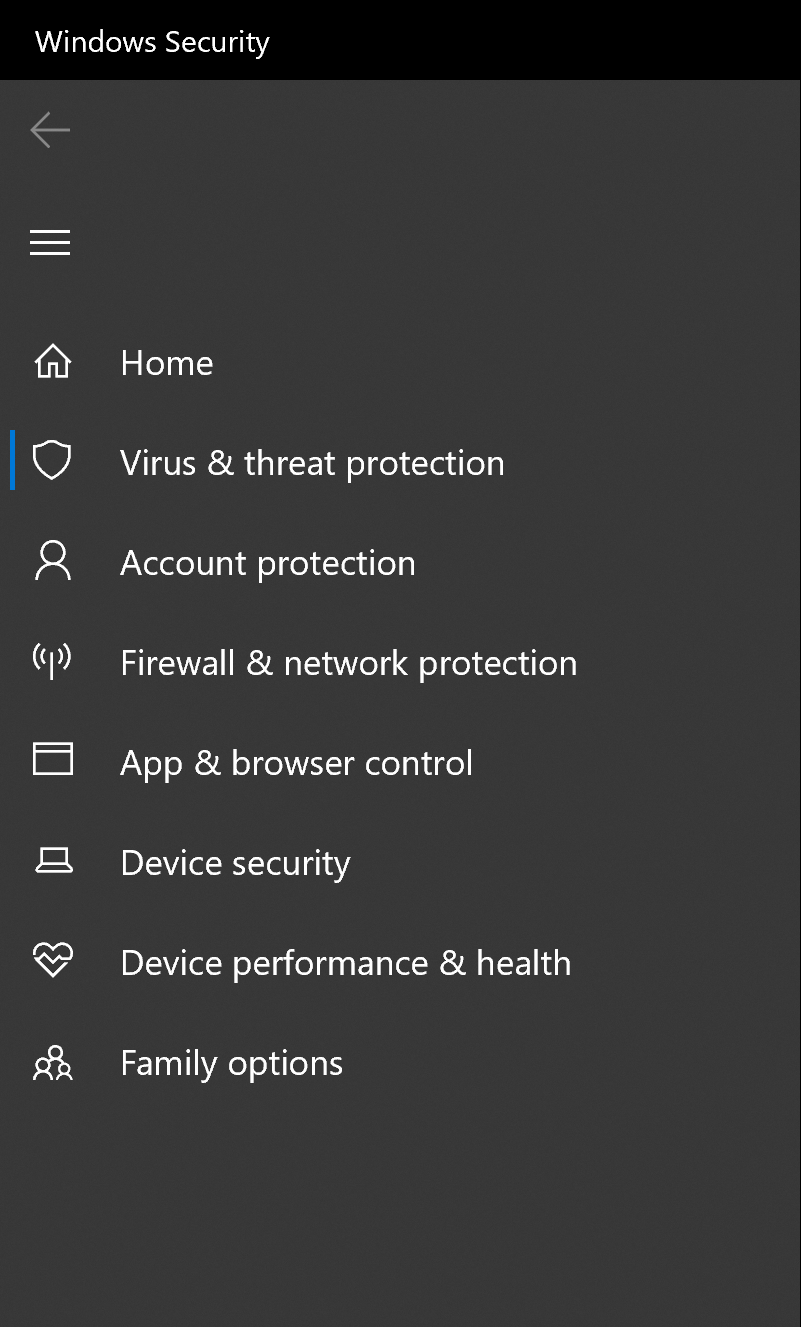Select Device security label
This screenshot has height=1327, width=801.
(235, 863)
